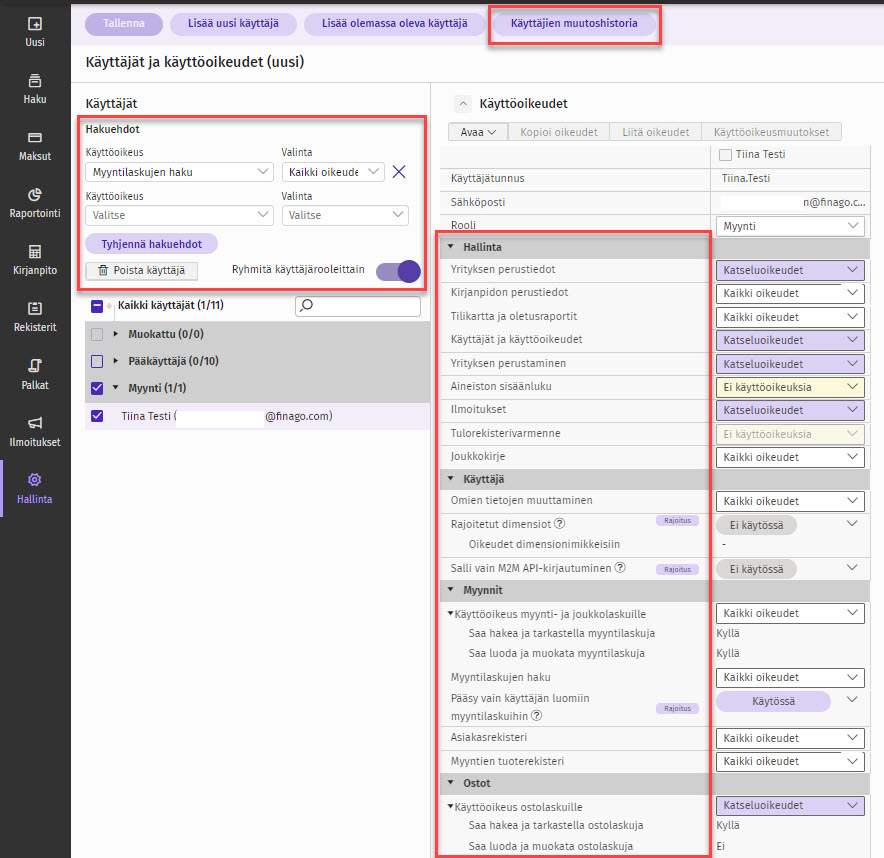Open the Myyntien tuoterekisteri rights dropdown
This screenshot has height=858, width=884.
(x=790, y=761)
